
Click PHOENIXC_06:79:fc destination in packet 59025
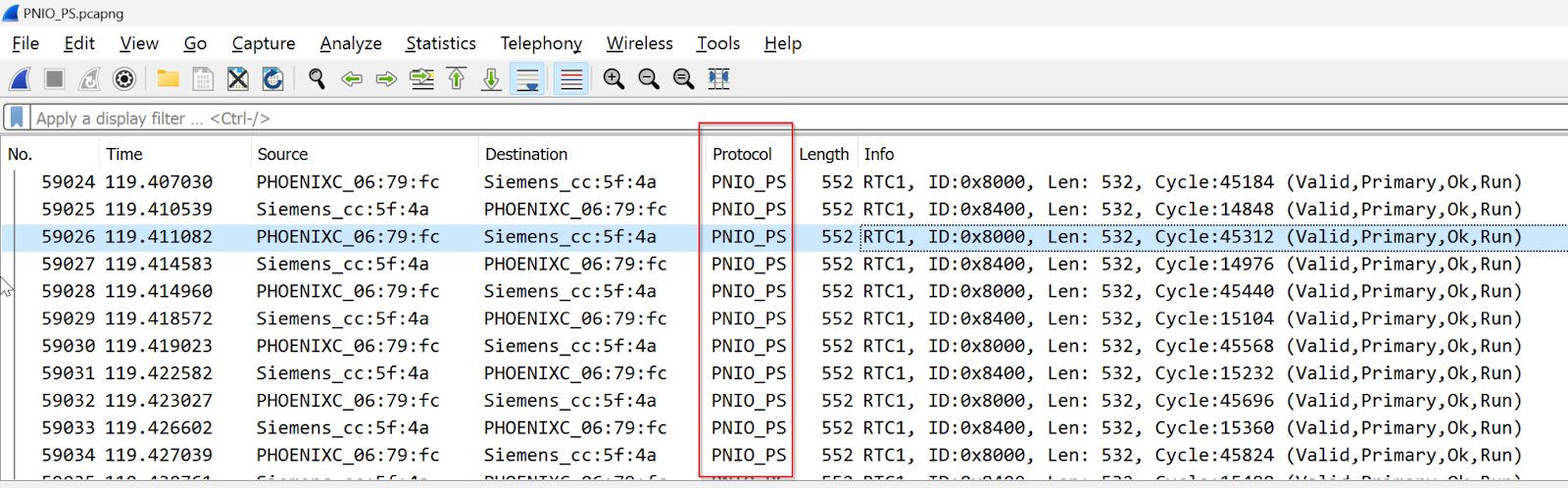coord(575,210)
